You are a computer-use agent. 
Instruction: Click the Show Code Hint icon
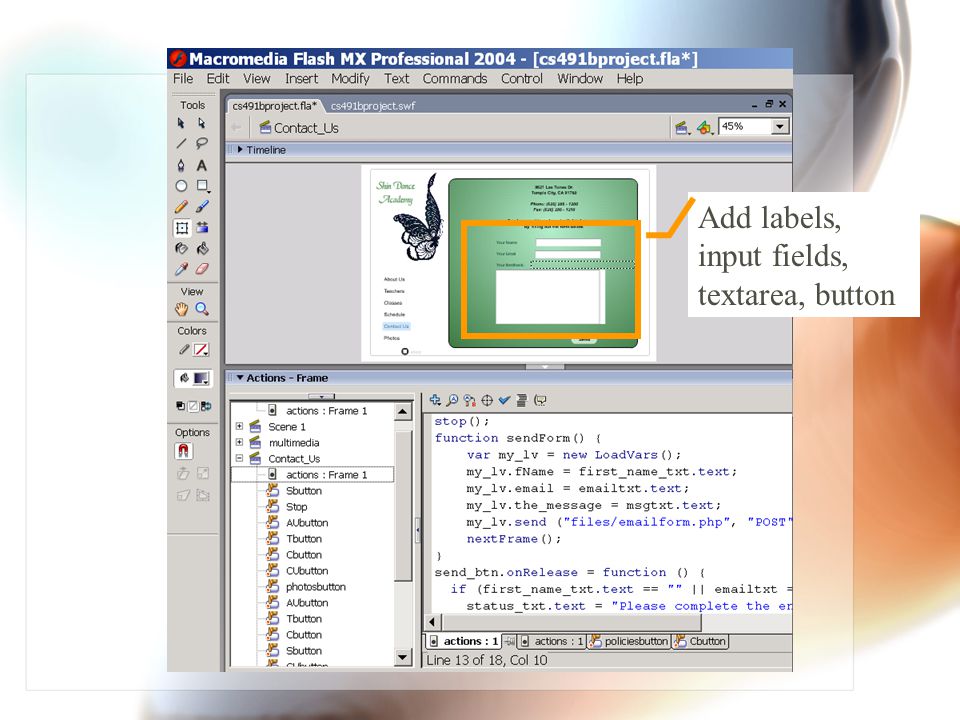[x=540, y=400]
